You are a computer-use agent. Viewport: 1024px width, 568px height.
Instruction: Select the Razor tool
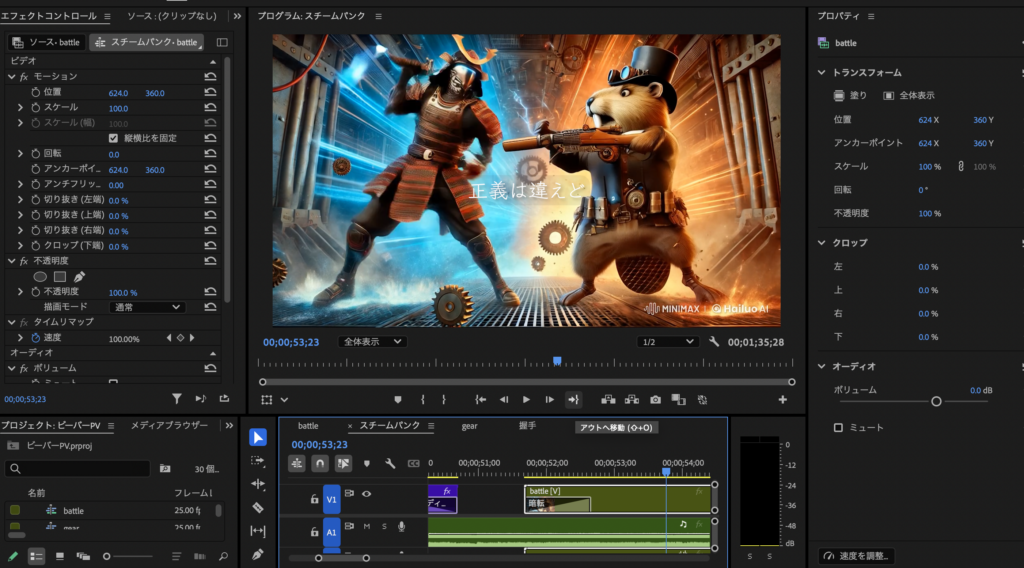258,507
